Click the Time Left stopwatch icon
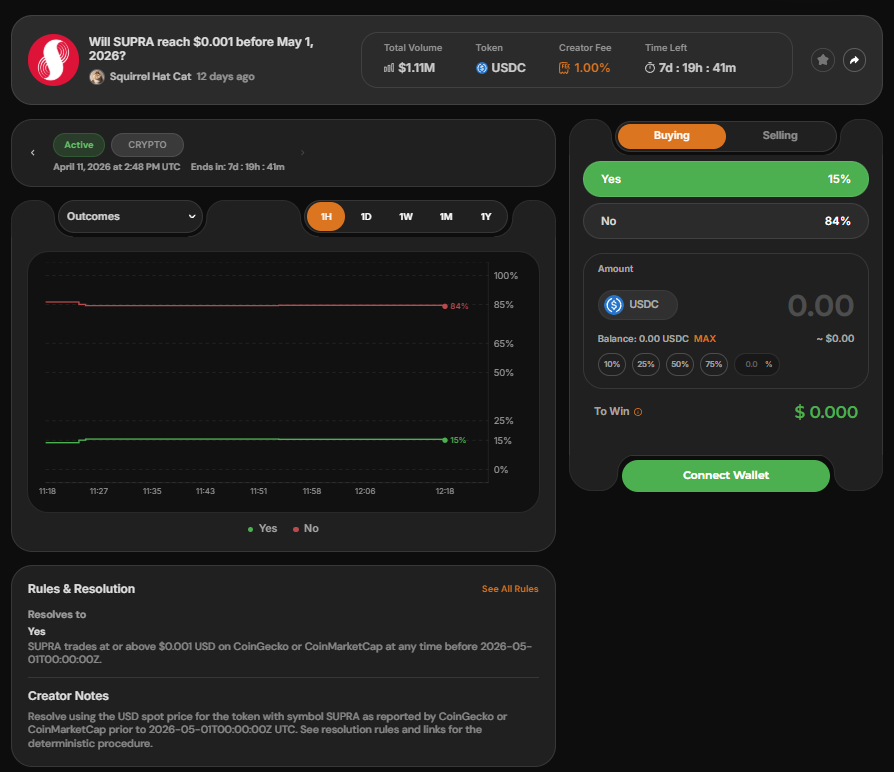Image resolution: width=894 pixels, height=772 pixels. pos(650,68)
